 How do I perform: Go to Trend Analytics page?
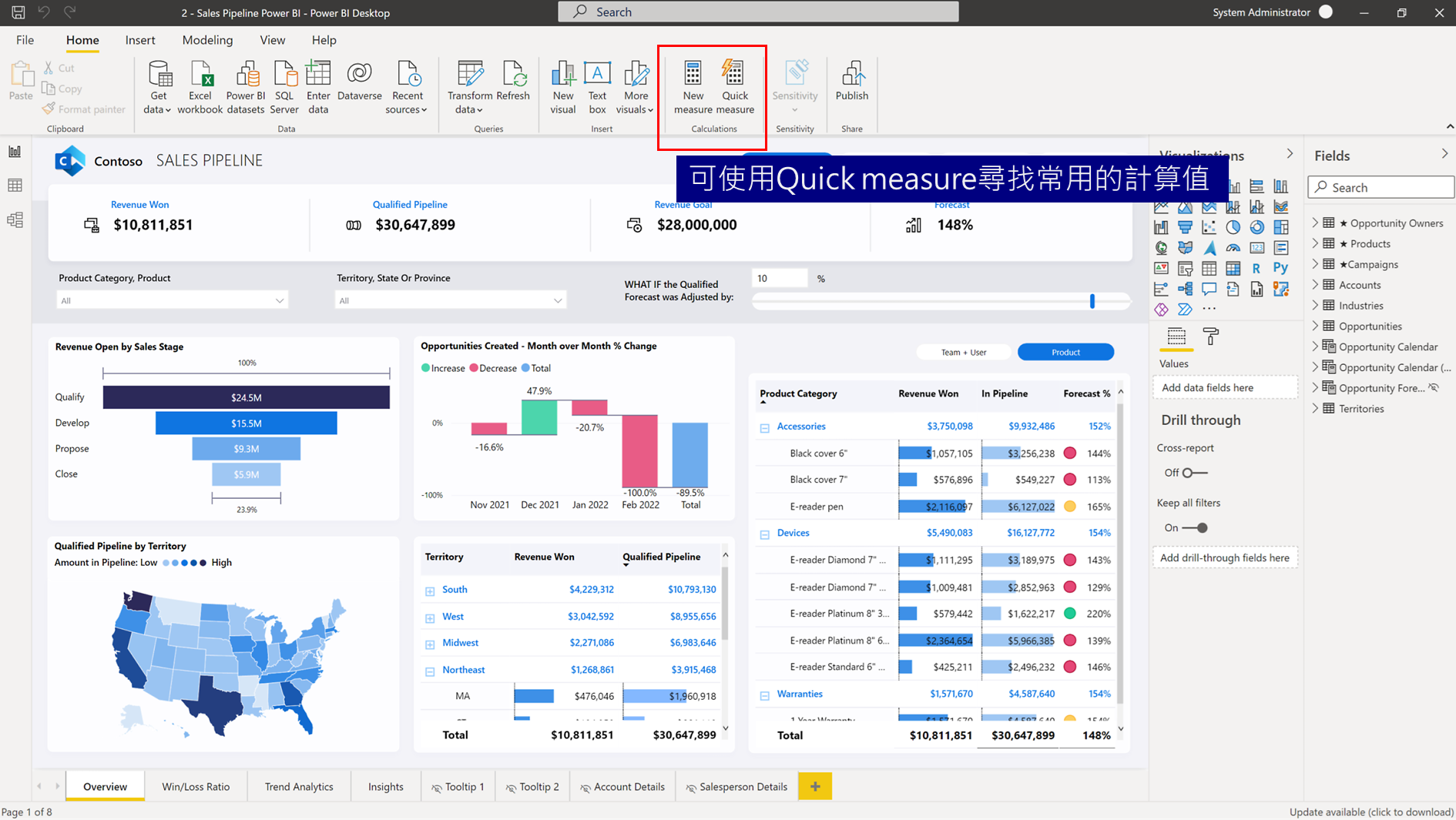[x=299, y=786]
